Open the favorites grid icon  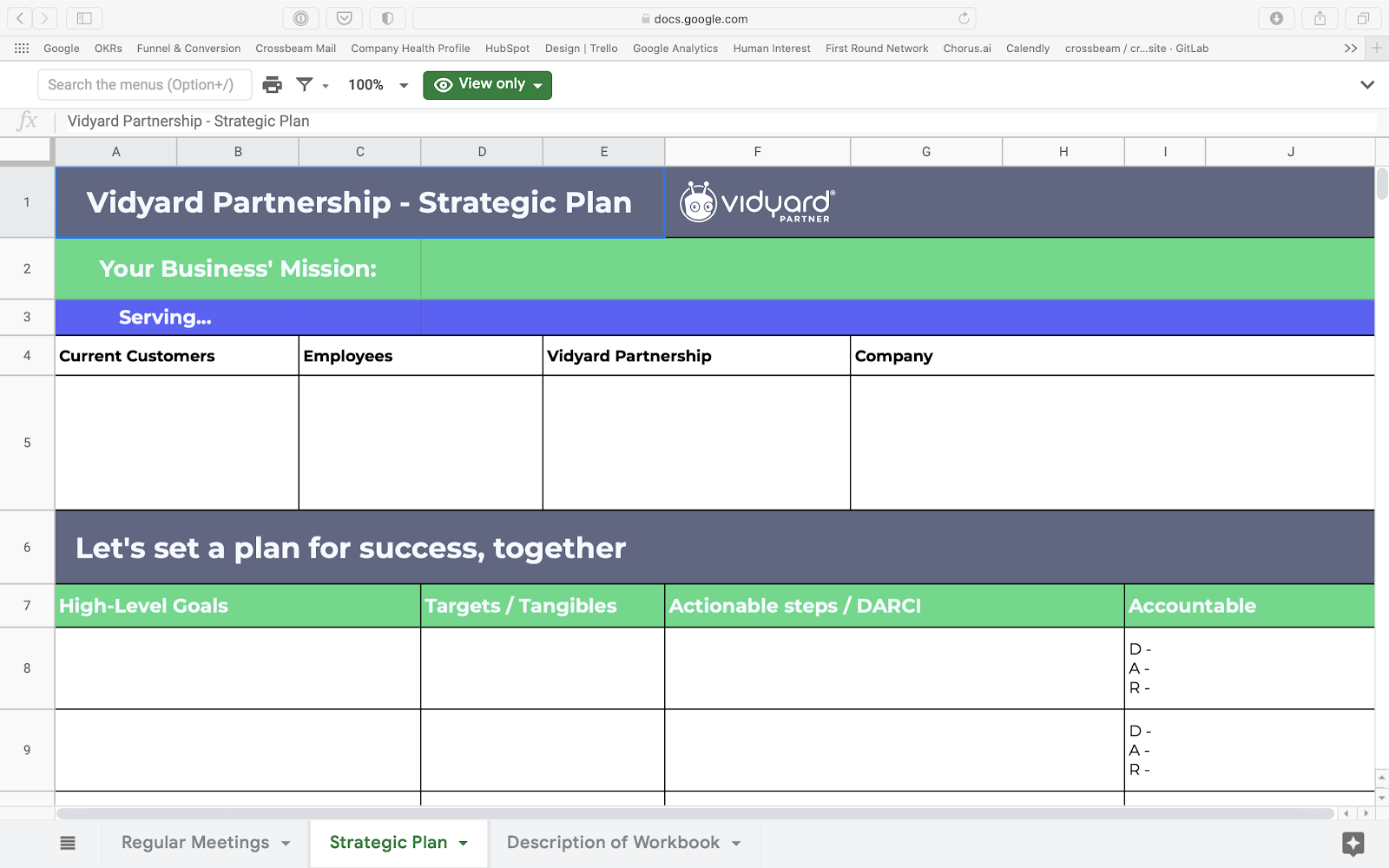click(22, 49)
